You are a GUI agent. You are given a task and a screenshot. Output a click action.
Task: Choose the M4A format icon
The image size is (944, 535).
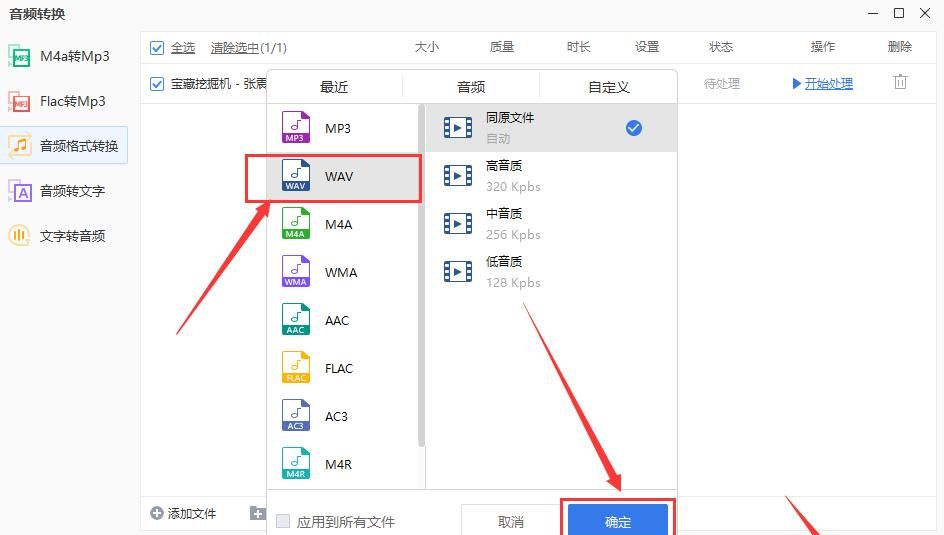pos(296,224)
